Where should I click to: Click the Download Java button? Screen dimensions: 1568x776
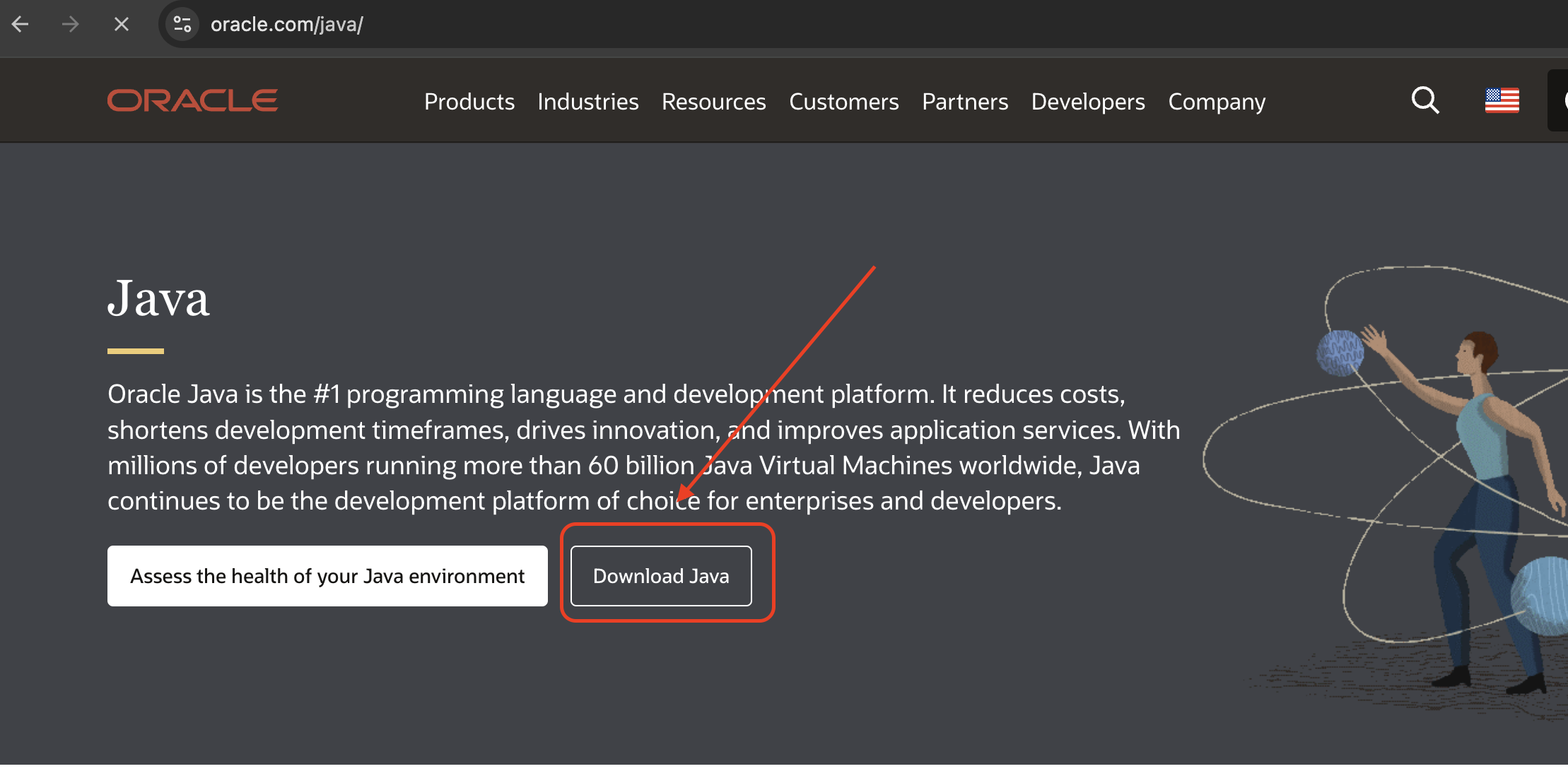click(661, 576)
